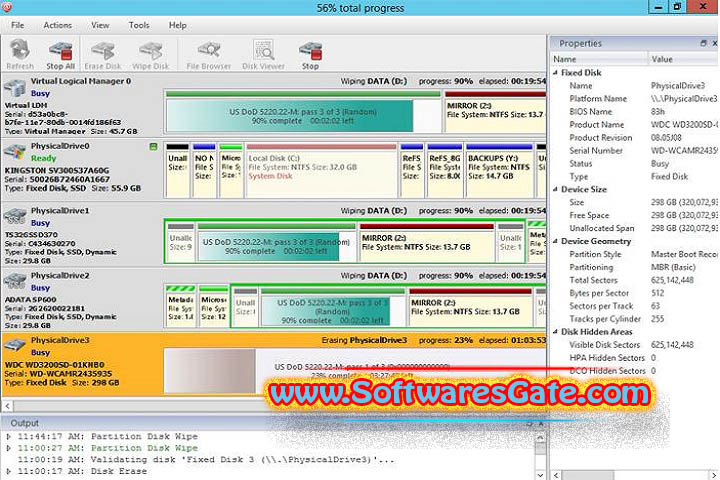Screen dimensions: 720x480
Task: Click the Value column header in Properties
Action: click(683, 59)
